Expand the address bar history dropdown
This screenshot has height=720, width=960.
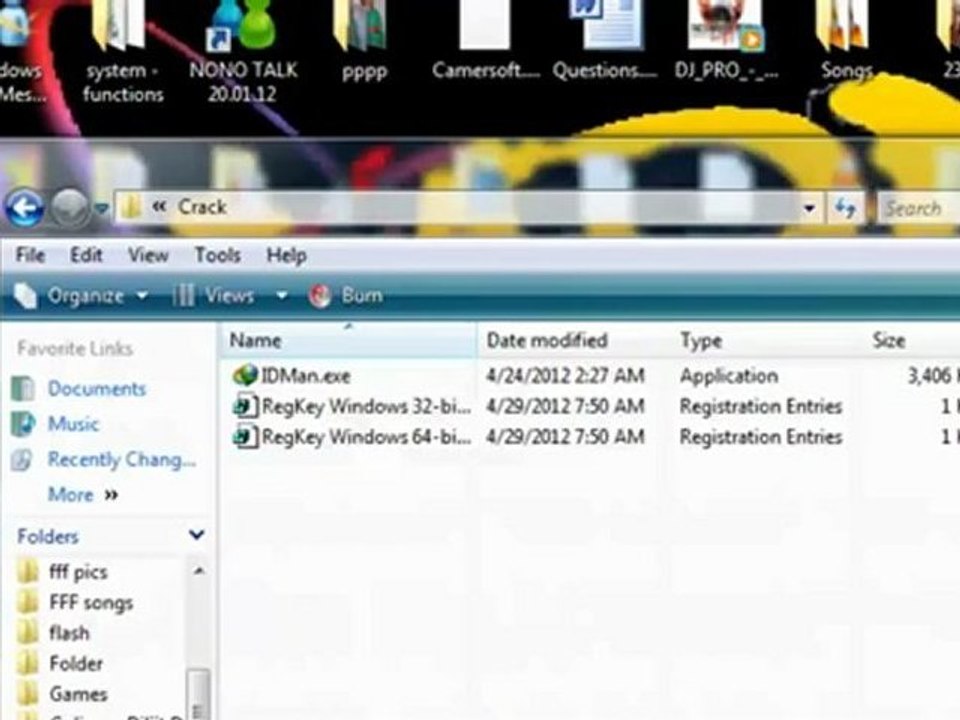tap(809, 209)
